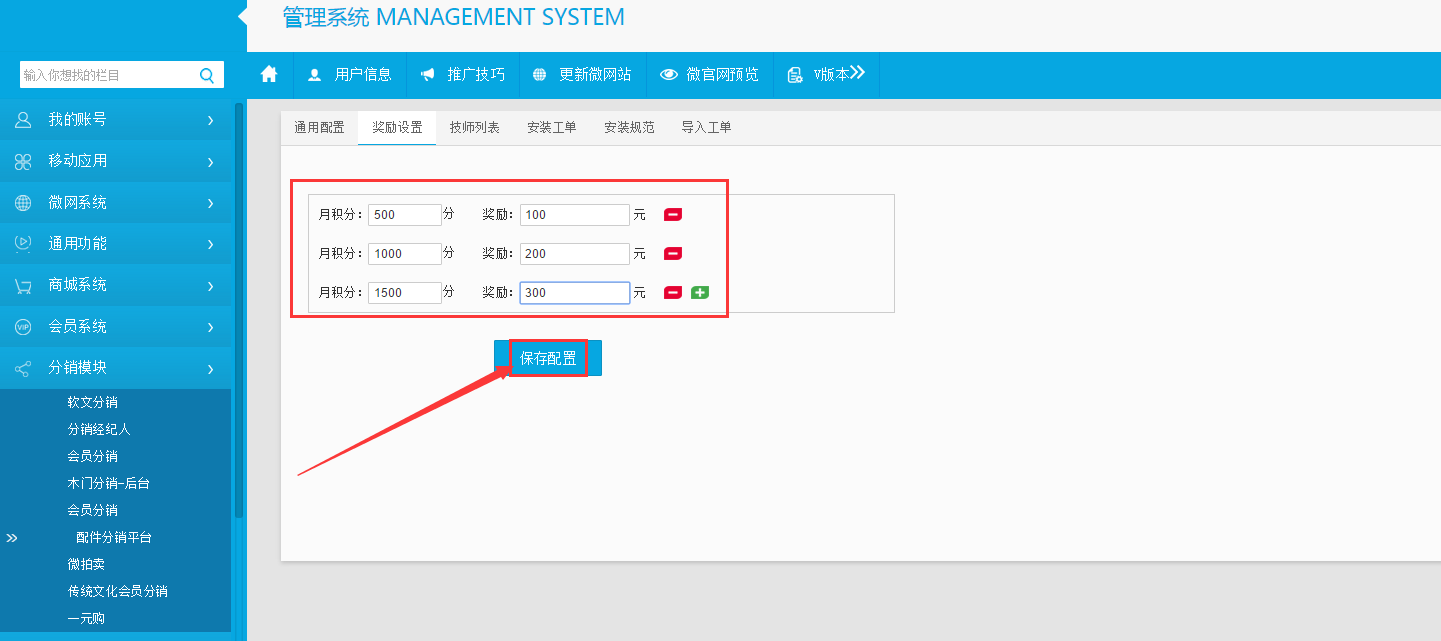
Task: Click the 会员系统 VIP icon
Action: click(23, 327)
